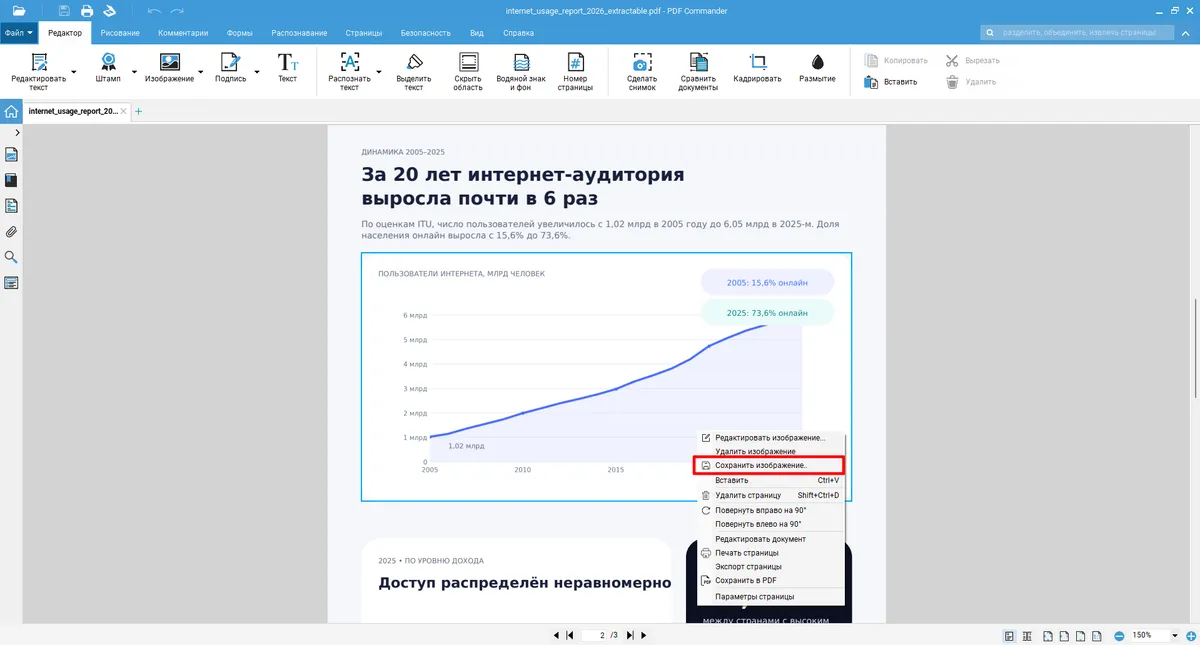Open the Водяной знак и фон tool

[521, 70]
